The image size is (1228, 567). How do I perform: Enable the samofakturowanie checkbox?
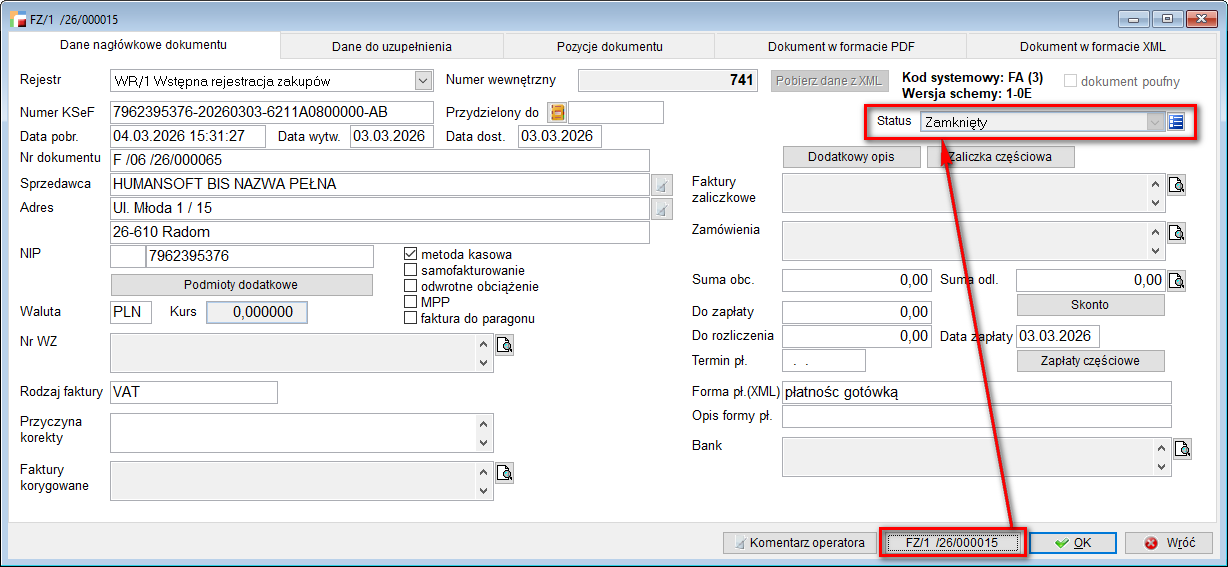(x=410, y=270)
